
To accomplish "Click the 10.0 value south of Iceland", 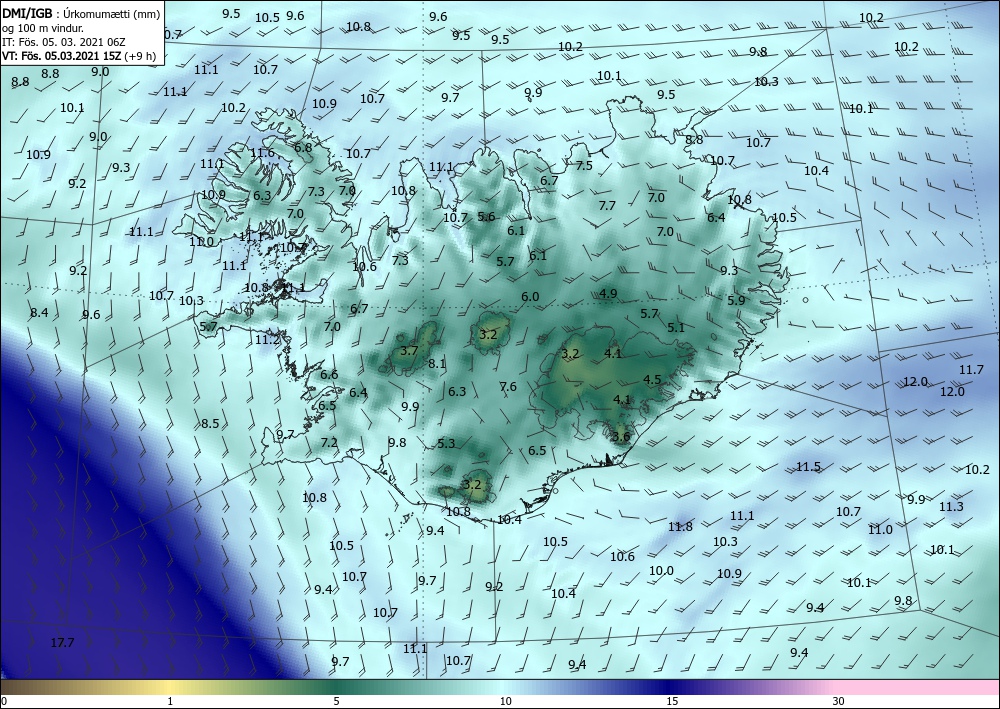I will (661, 571).
